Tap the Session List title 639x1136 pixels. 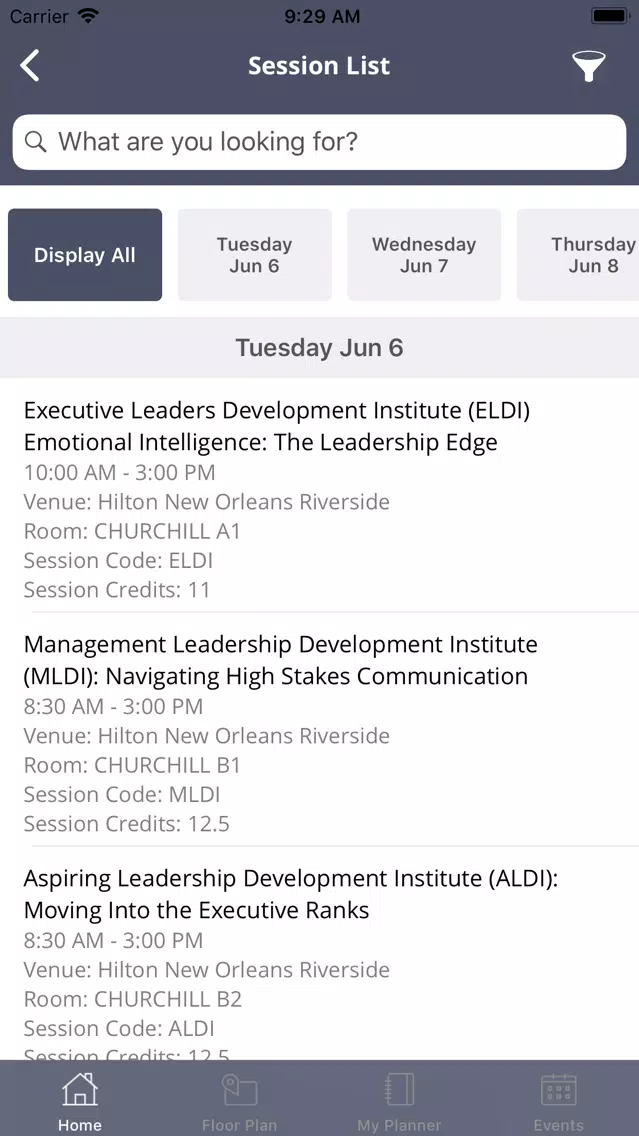320,66
